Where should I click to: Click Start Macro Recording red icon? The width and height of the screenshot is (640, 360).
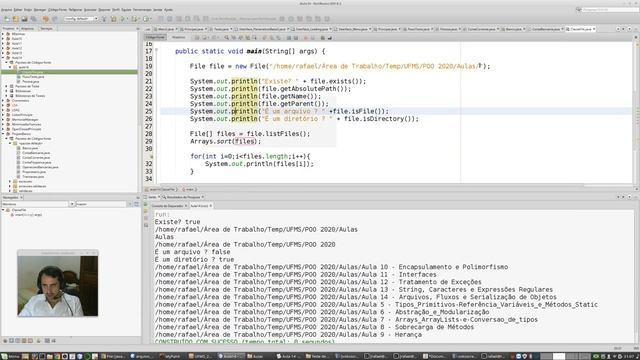tap(305, 38)
